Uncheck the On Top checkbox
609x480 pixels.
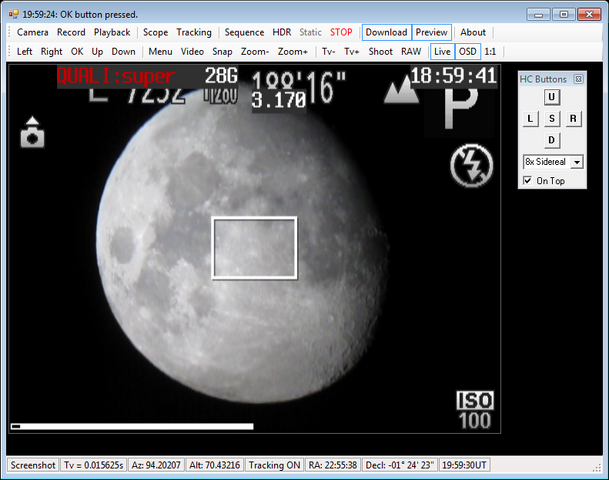click(x=527, y=181)
